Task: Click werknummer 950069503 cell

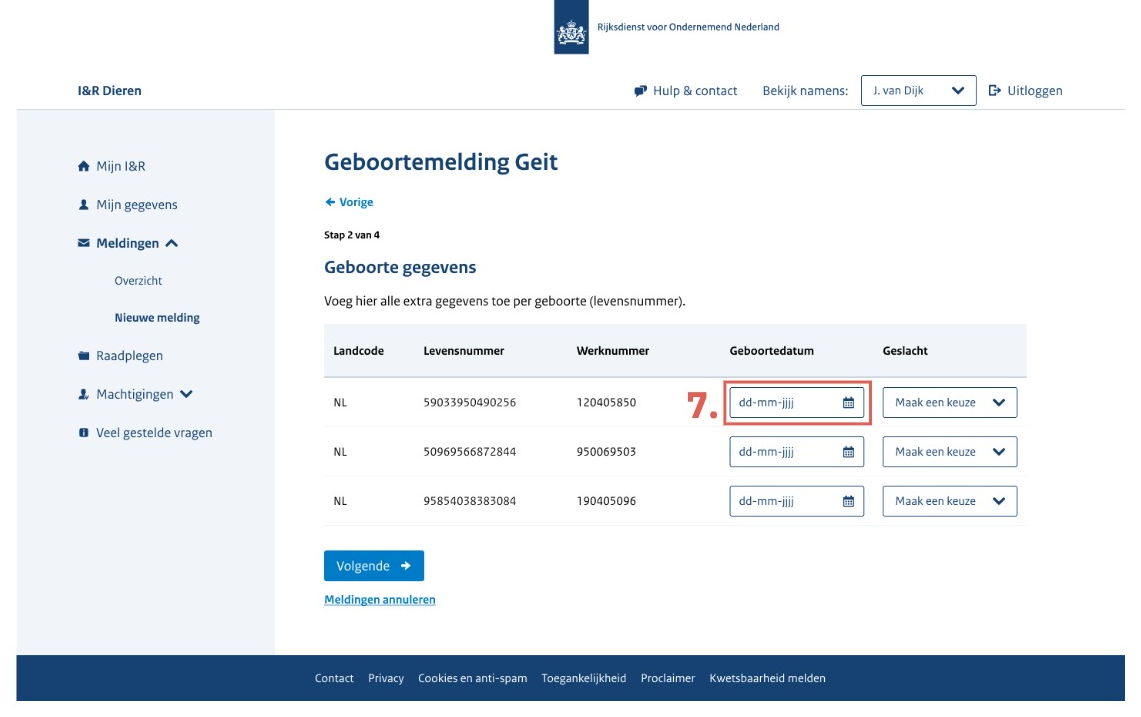Action: [x=606, y=452]
